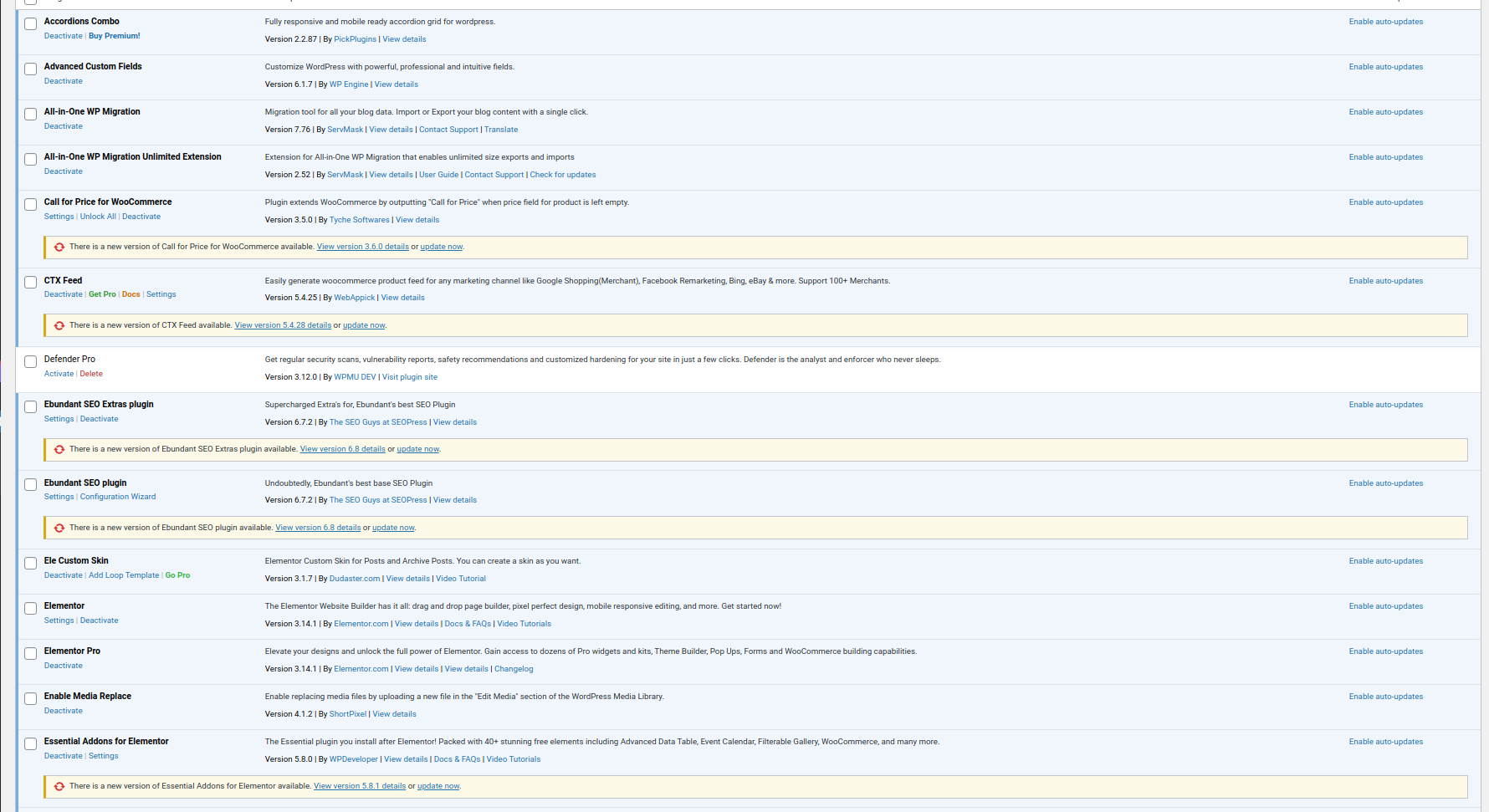Activate the Defender Pro plugin
Screen dimensions: 1489x812
click(x=59, y=374)
